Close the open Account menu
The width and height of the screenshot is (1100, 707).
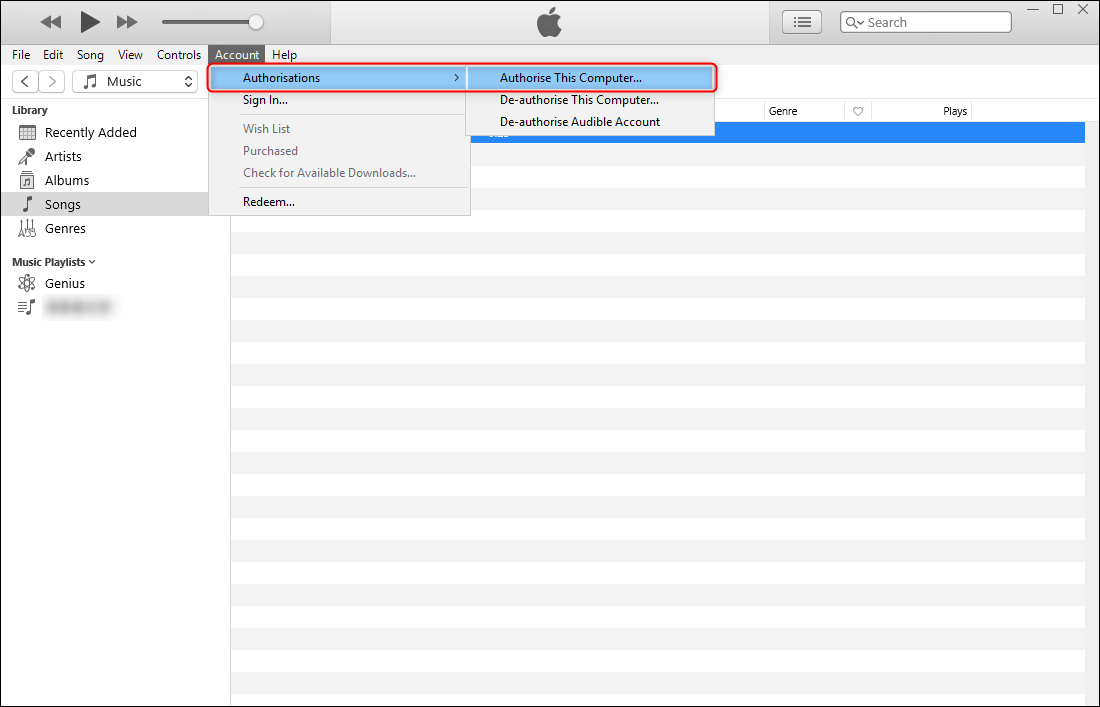click(x=236, y=55)
